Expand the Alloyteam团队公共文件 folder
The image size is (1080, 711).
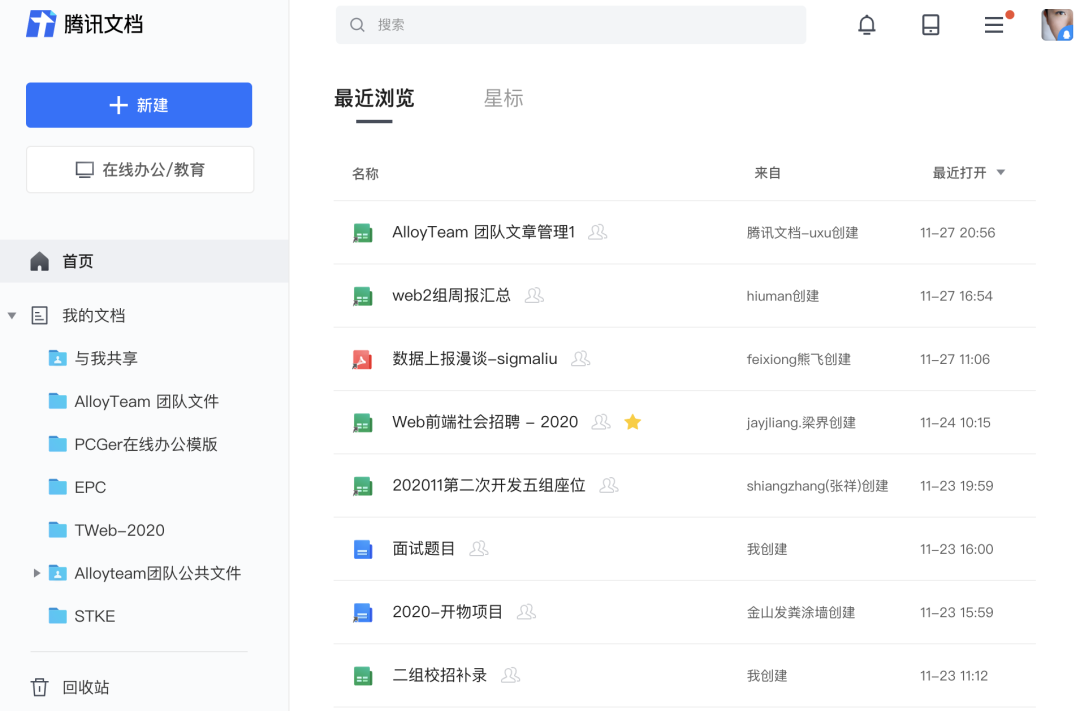pyautogui.click(x=37, y=573)
